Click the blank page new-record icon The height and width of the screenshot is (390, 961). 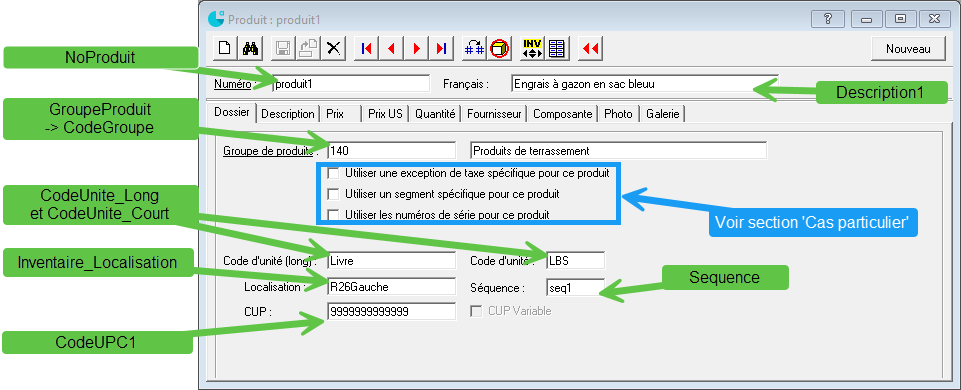225,49
